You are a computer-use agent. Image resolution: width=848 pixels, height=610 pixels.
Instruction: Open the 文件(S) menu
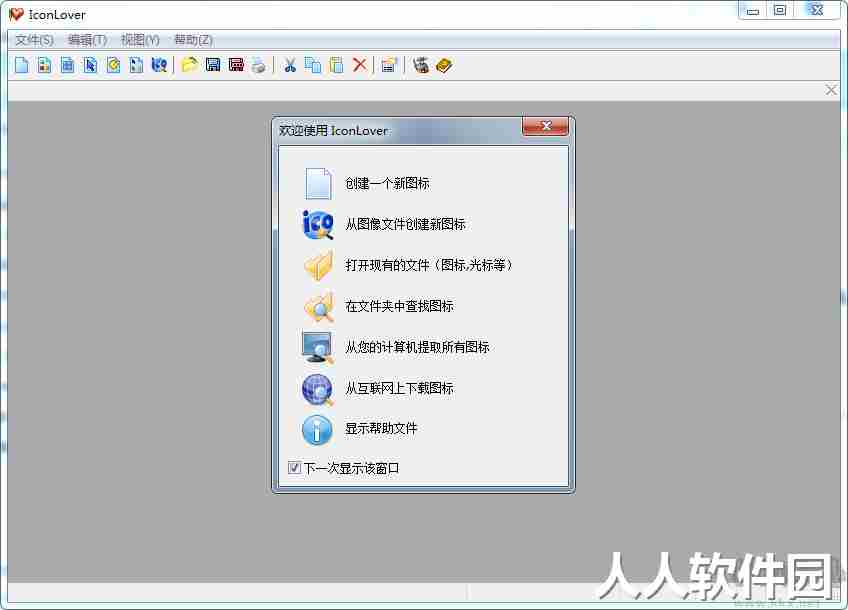pyautogui.click(x=34, y=39)
